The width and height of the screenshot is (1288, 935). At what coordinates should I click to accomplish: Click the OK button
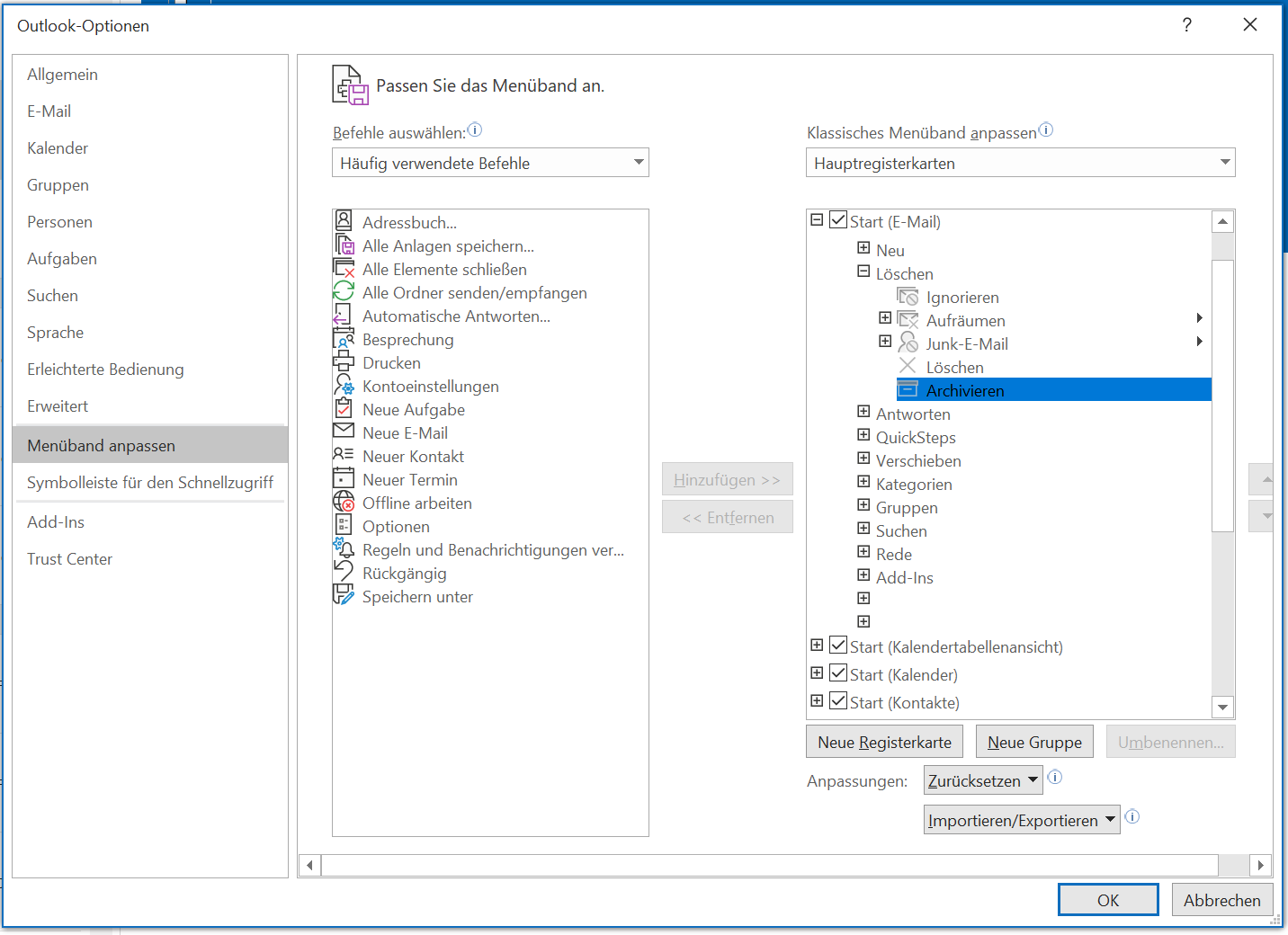coord(1108,900)
